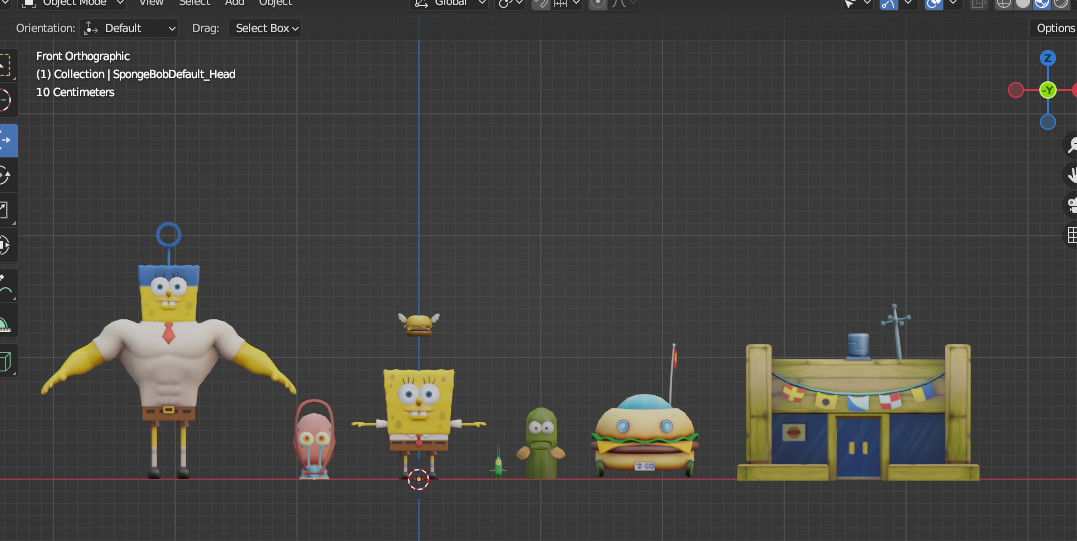
Task: Open Global transform orientation dropdown
Action: pyautogui.click(x=451, y=3)
